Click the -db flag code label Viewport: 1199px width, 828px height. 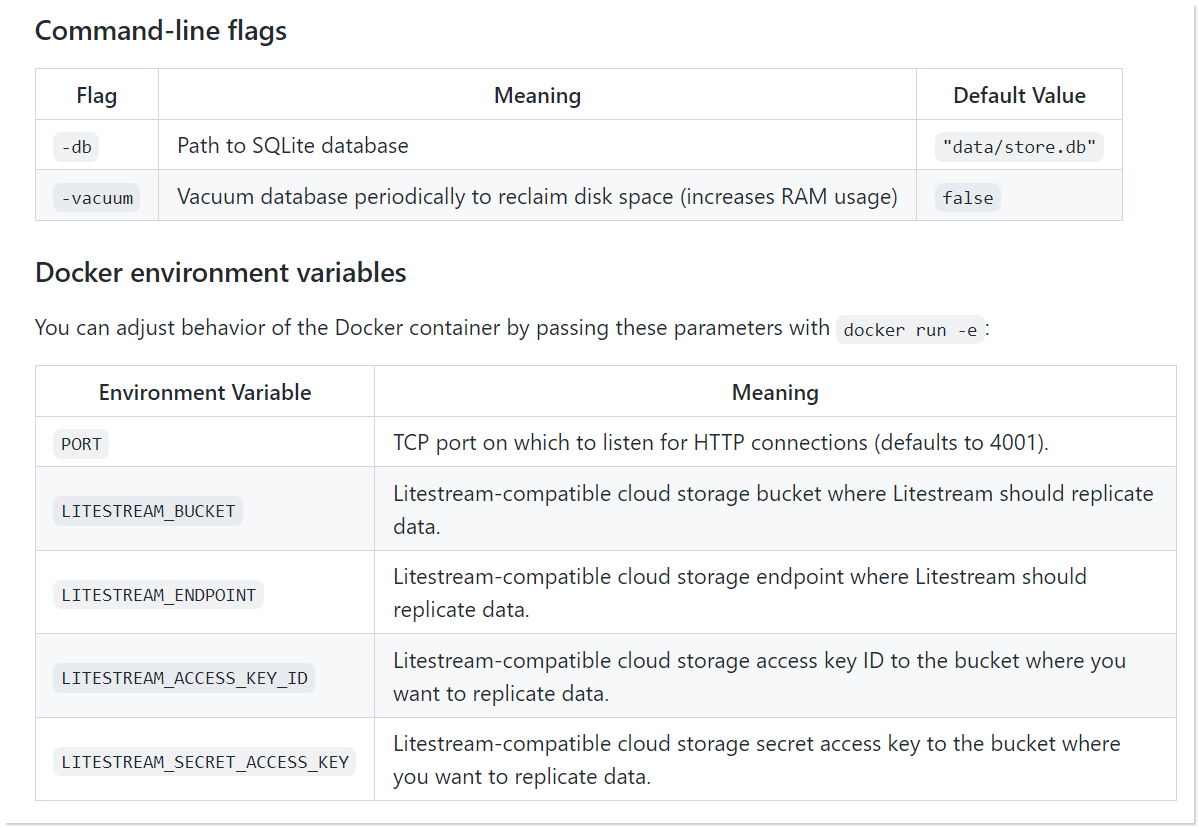click(77, 147)
